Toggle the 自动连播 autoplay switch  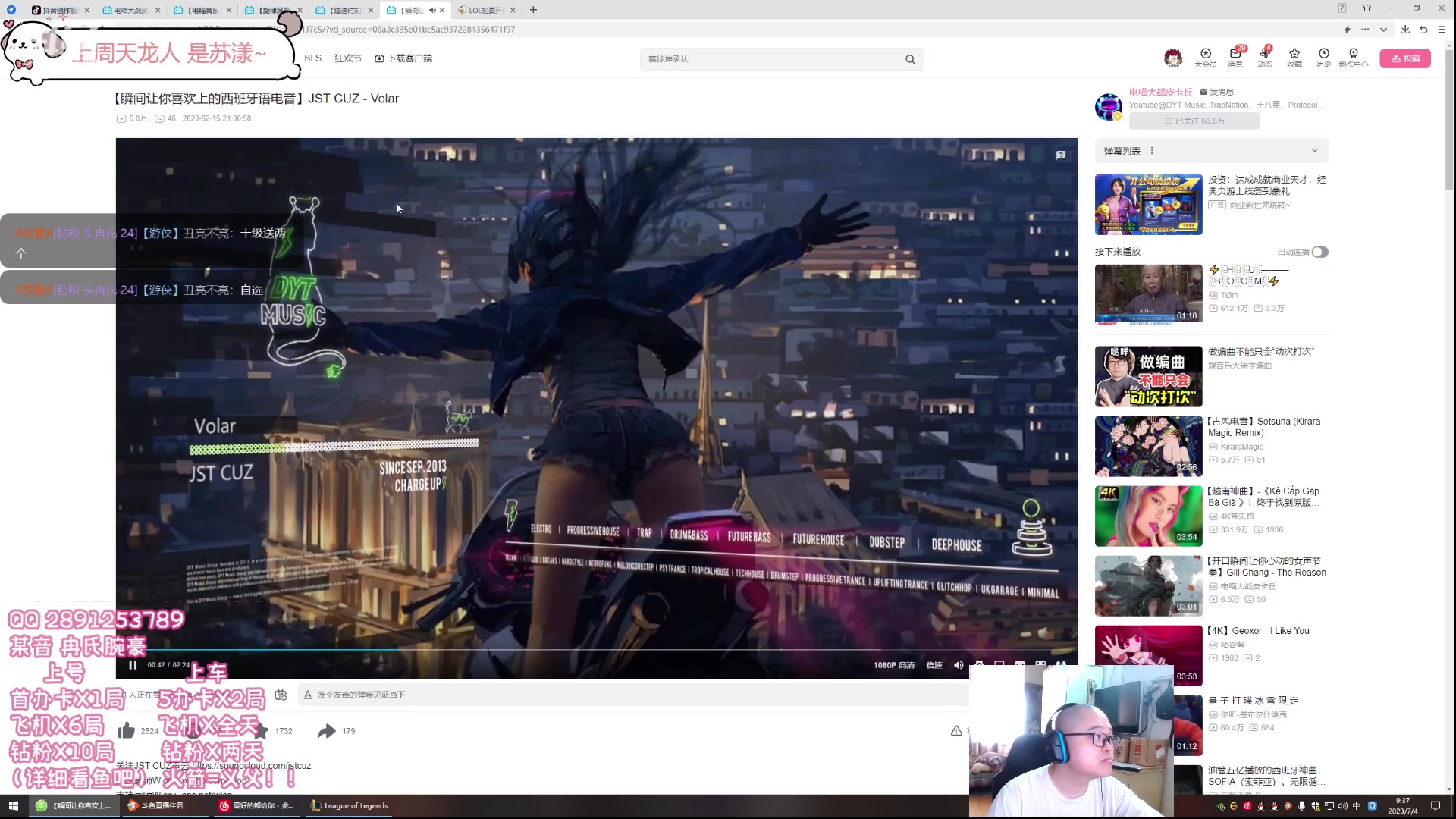click(x=1320, y=252)
